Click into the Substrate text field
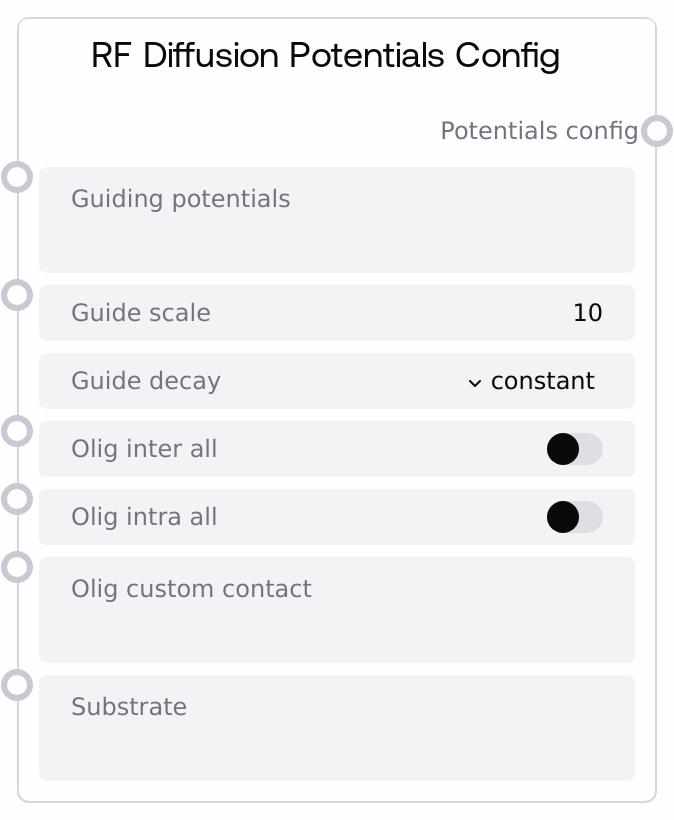Screen dimensions: 674x820 [x=336, y=740]
